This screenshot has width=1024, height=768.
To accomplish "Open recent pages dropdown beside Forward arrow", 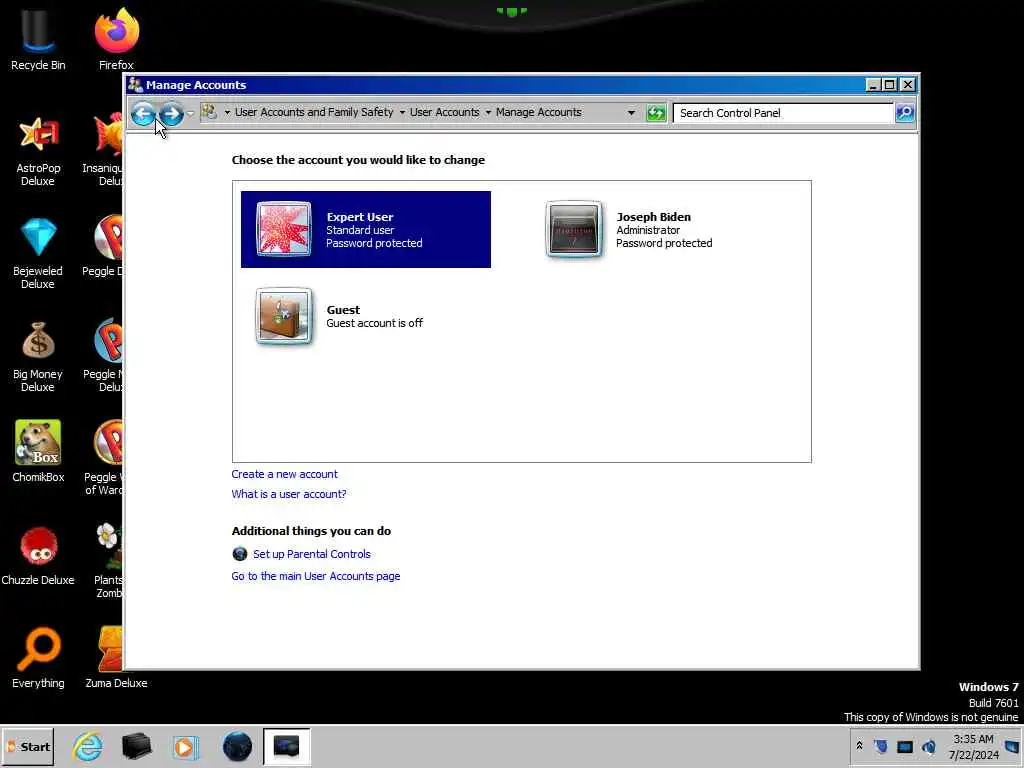I will pos(190,114).
